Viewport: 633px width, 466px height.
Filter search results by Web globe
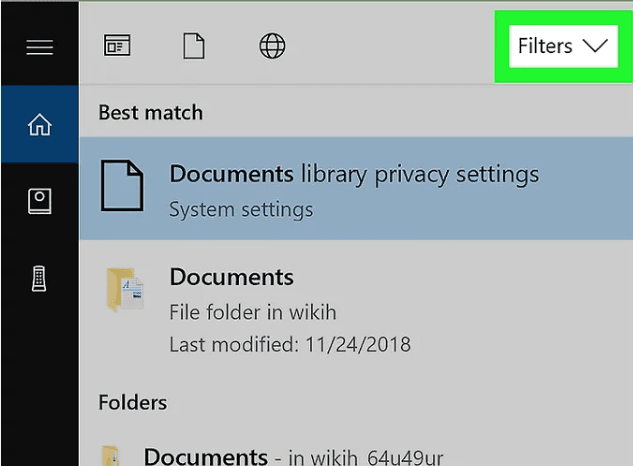coord(272,46)
